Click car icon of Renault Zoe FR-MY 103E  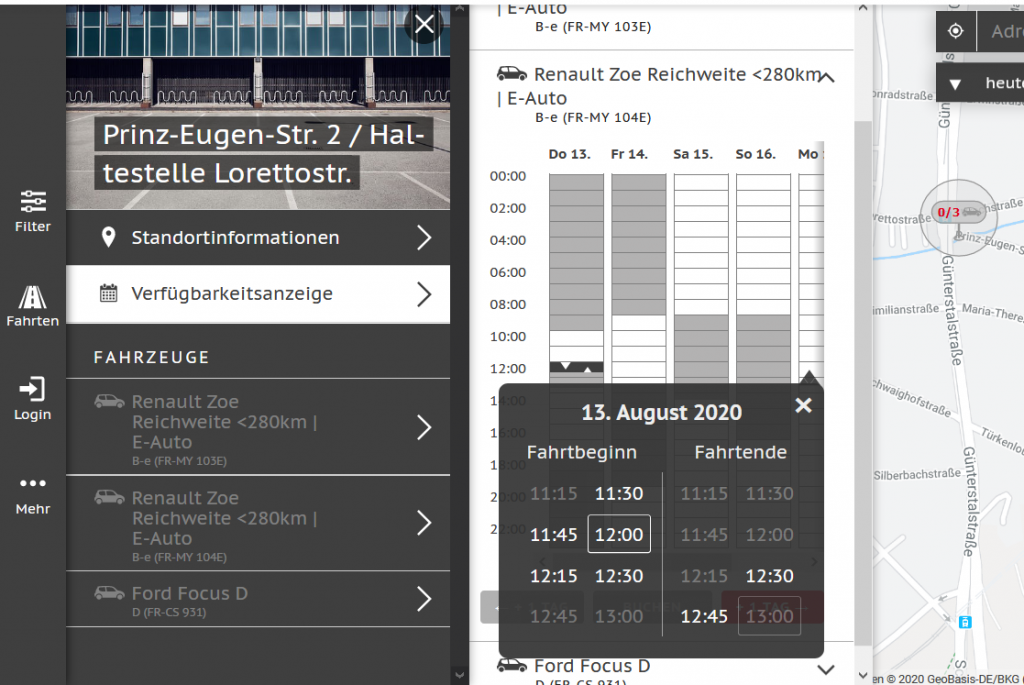(110, 401)
